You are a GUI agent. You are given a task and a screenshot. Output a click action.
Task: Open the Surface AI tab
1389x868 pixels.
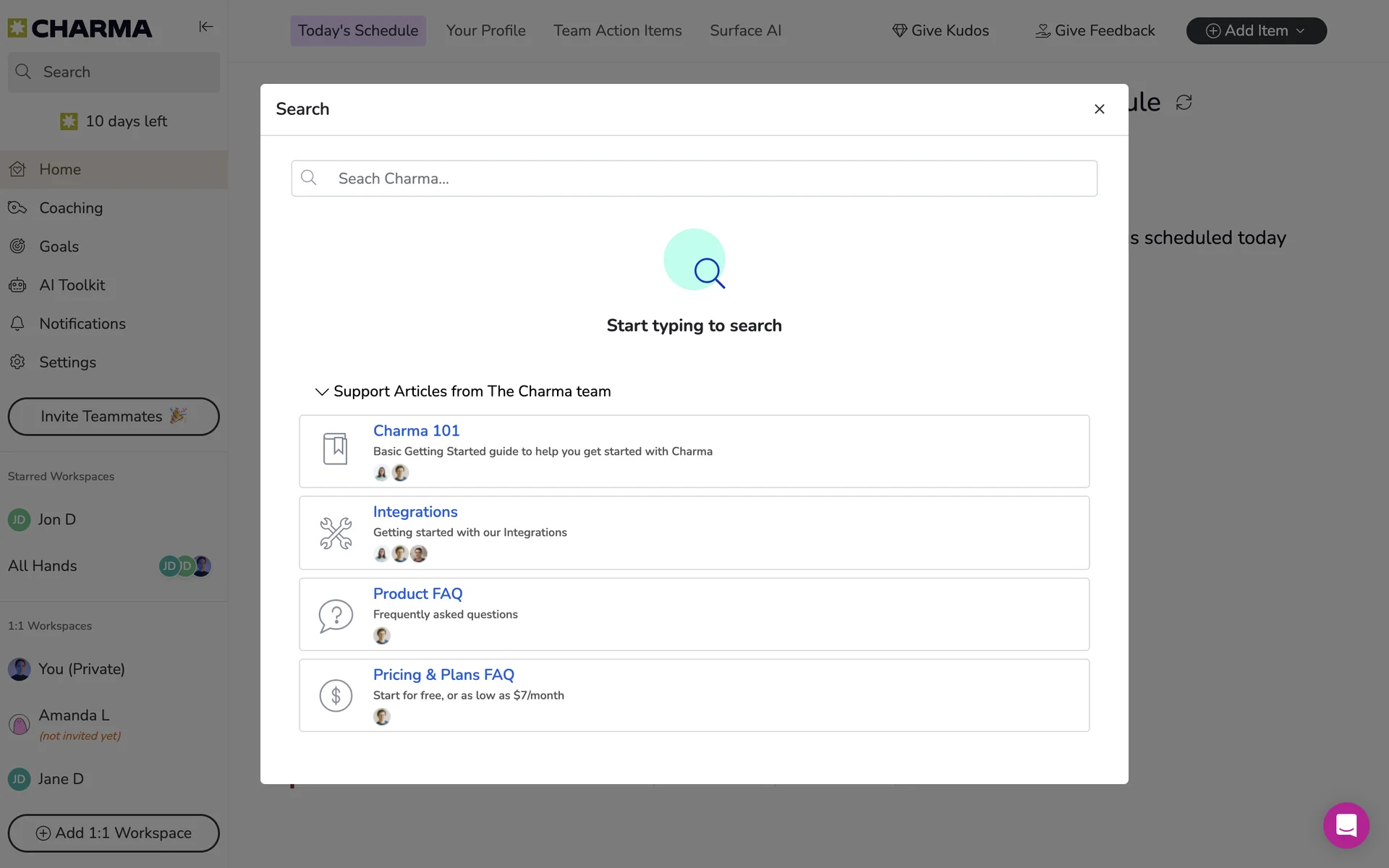pos(745,30)
